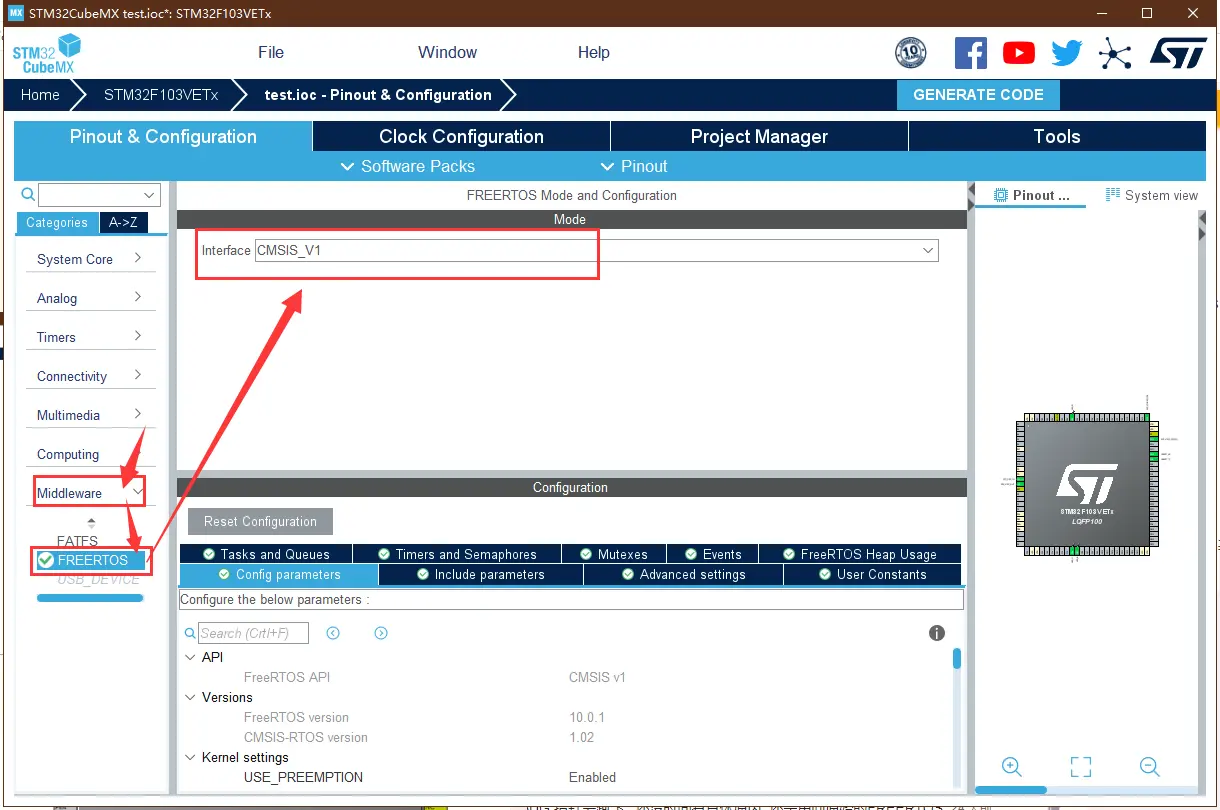Image resolution: width=1220 pixels, height=810 pixels.
Task: Click the ST company logo
Action: pos(1178,53)
